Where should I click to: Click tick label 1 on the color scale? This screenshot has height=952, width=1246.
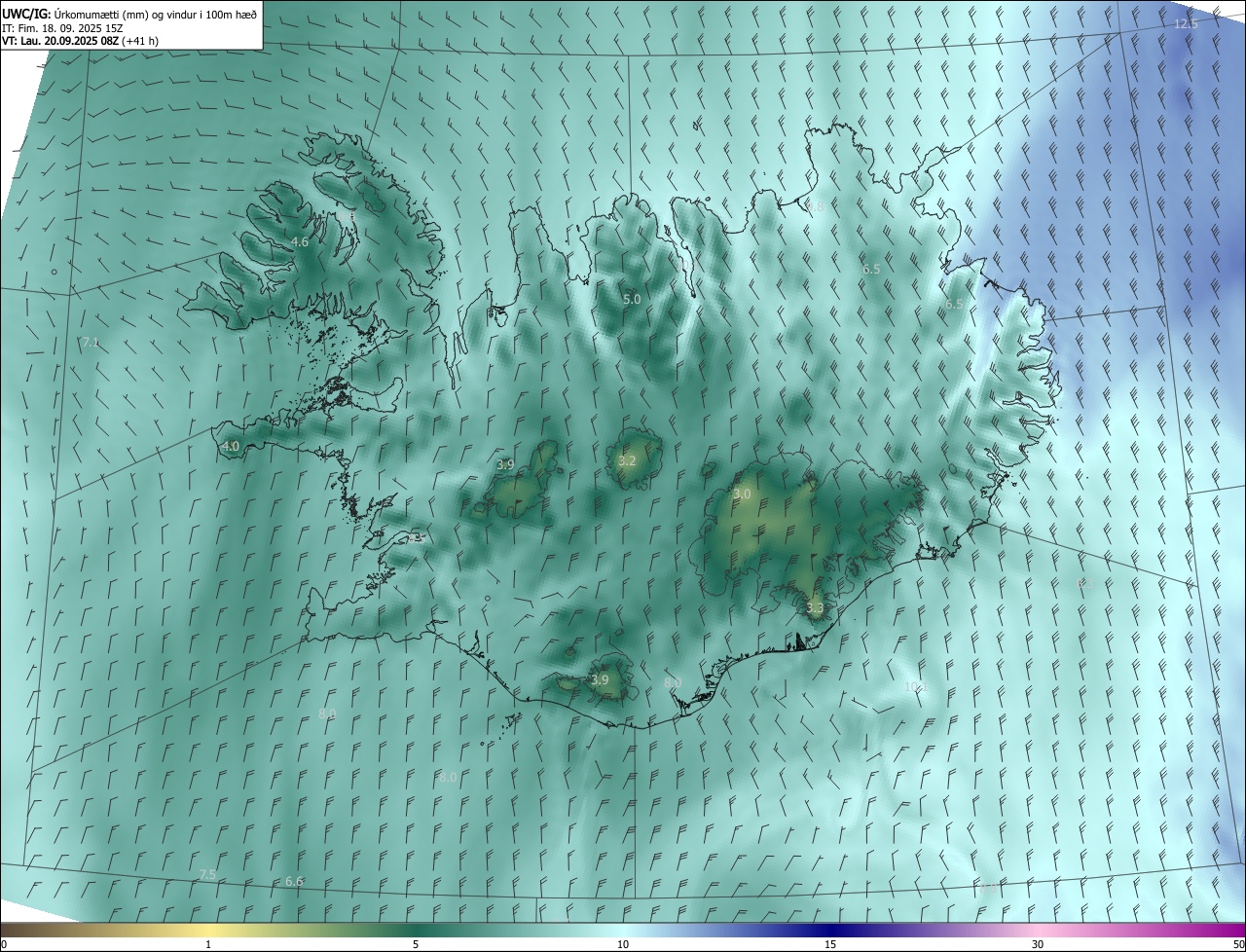point(208,944)
